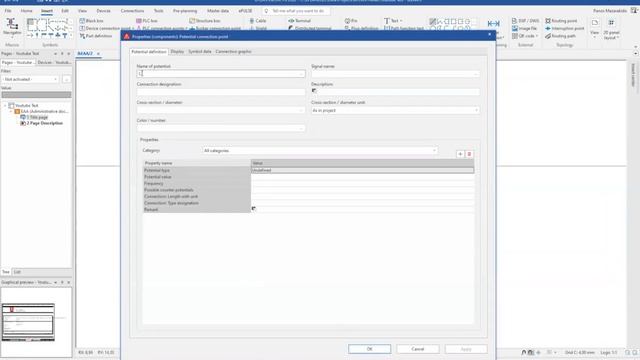The image size is (640, 360).
Task: Click the dimensioning icon in the ribbon
Action: (x=493, y=24)
